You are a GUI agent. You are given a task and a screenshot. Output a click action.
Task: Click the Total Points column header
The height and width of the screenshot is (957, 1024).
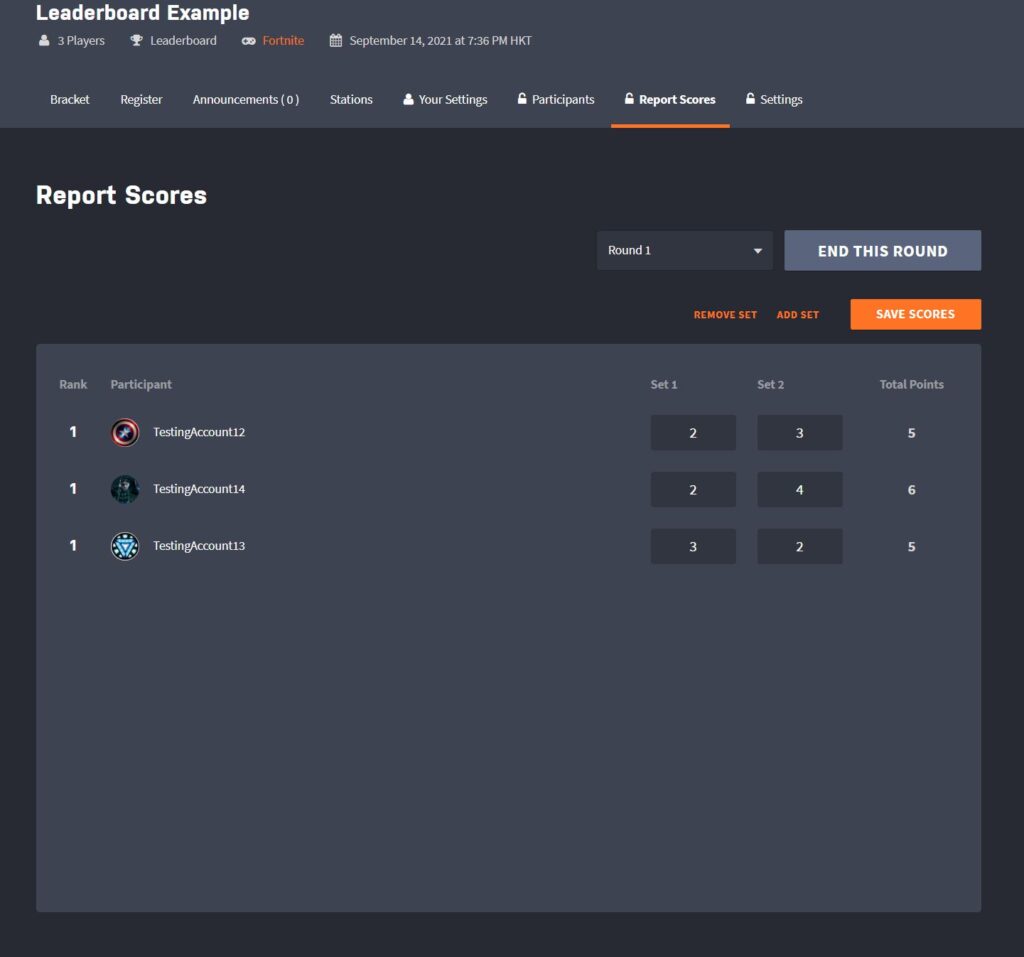[x=911, y=384]
